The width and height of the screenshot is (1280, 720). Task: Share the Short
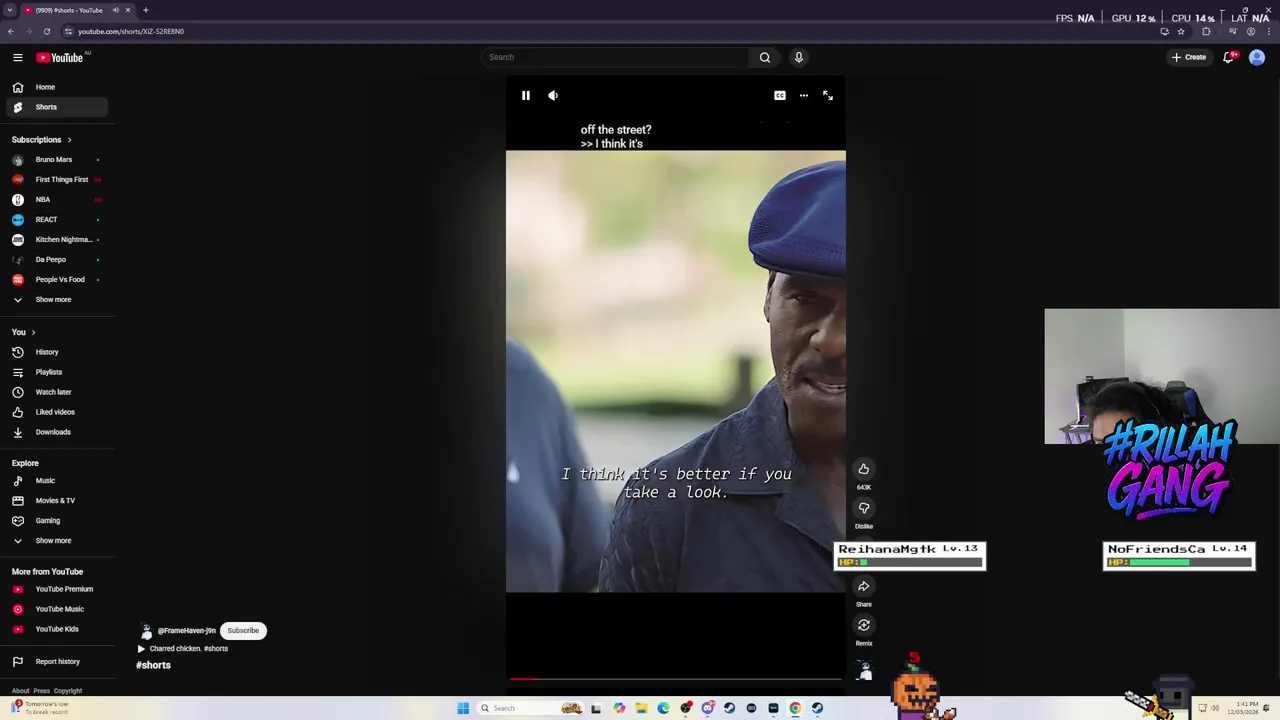point(864,587)
